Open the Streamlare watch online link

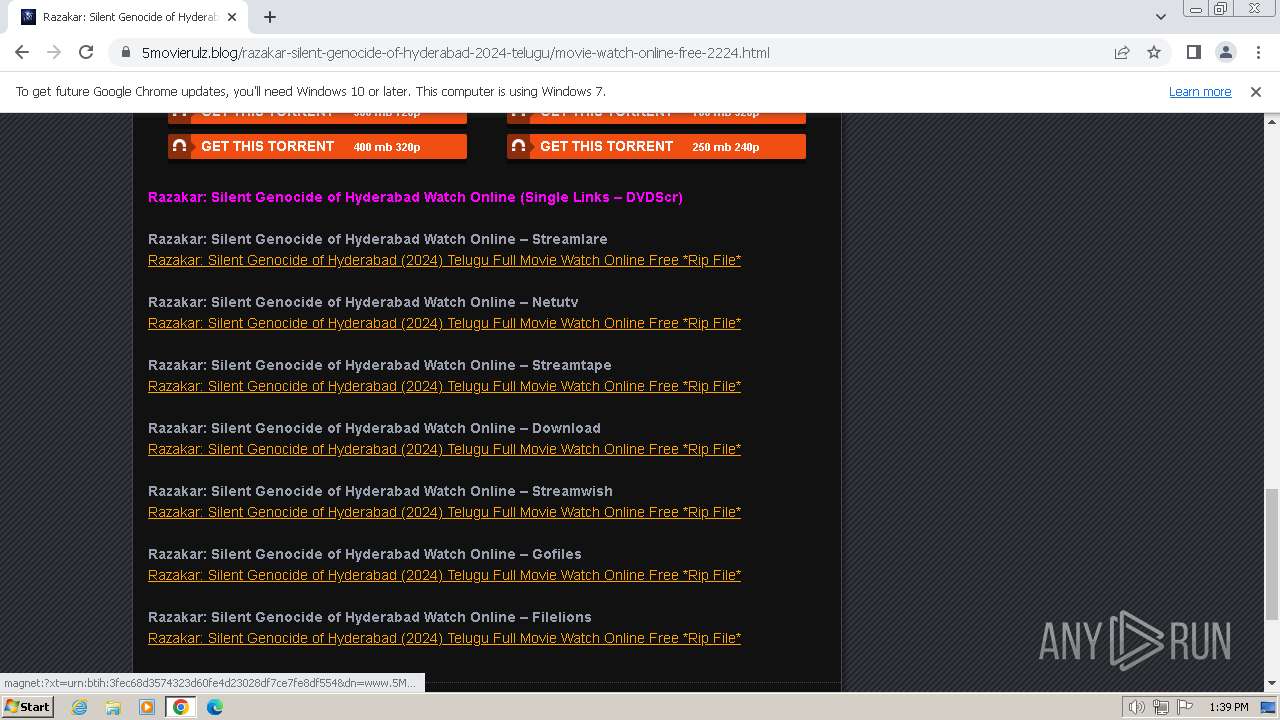444,260
